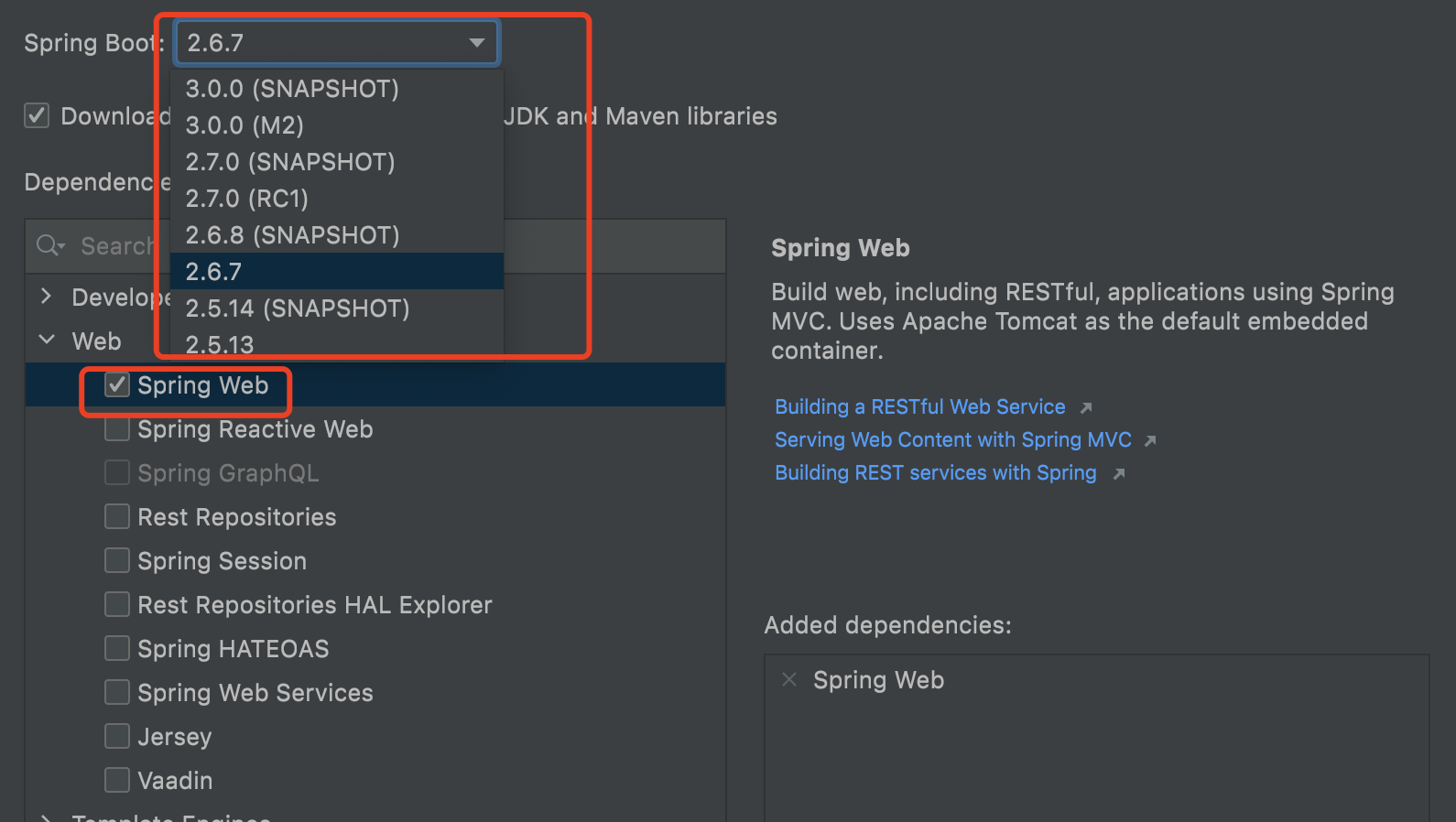The image size is (1456, 822).
Task: Check the Spring HATEOAS dependency
Action: point(117,649)
